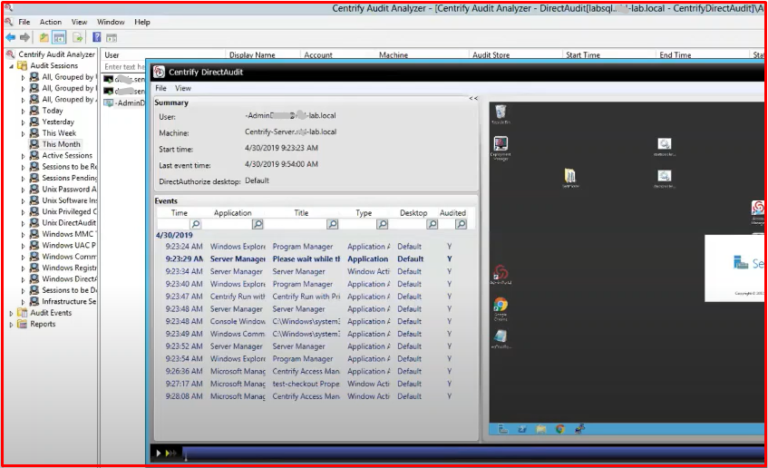This screenshot has width=768, height=468.
Task: Click the fast-forward speed playback button
Action: click(x=170, y=453)
